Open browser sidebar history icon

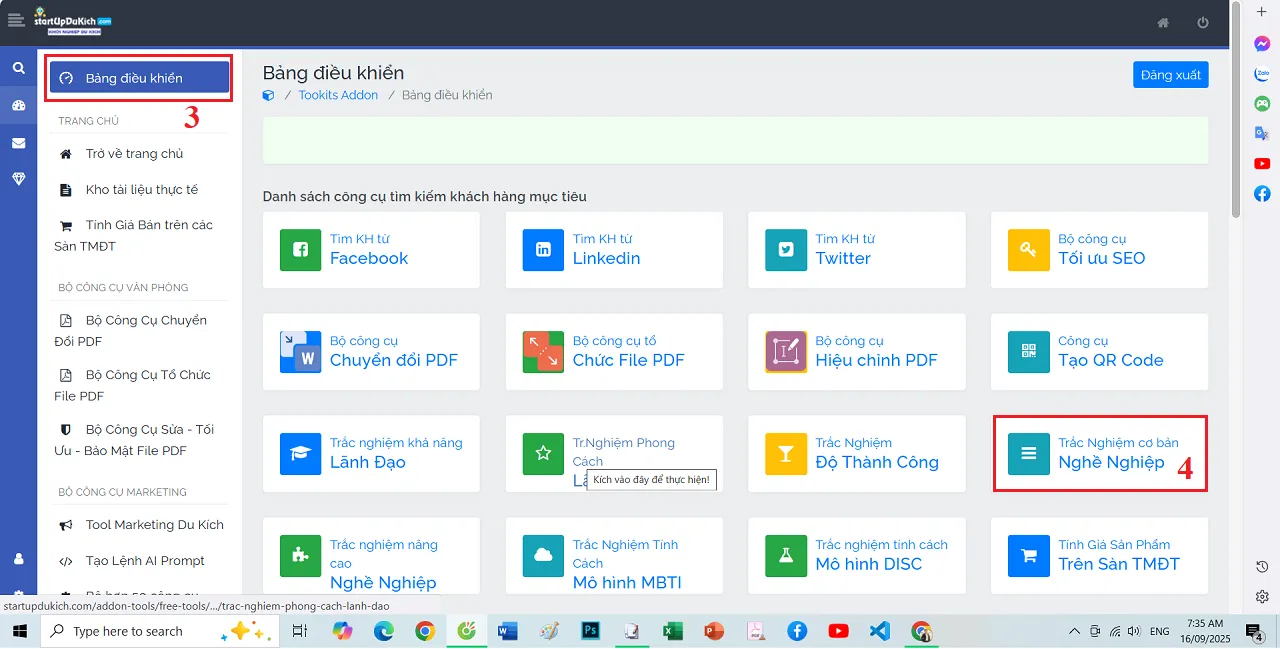1262,567
